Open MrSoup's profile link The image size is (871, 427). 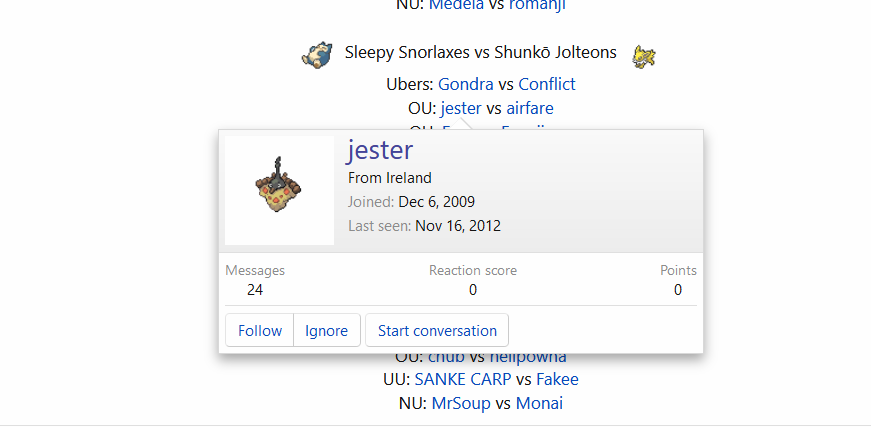[461, 403]
